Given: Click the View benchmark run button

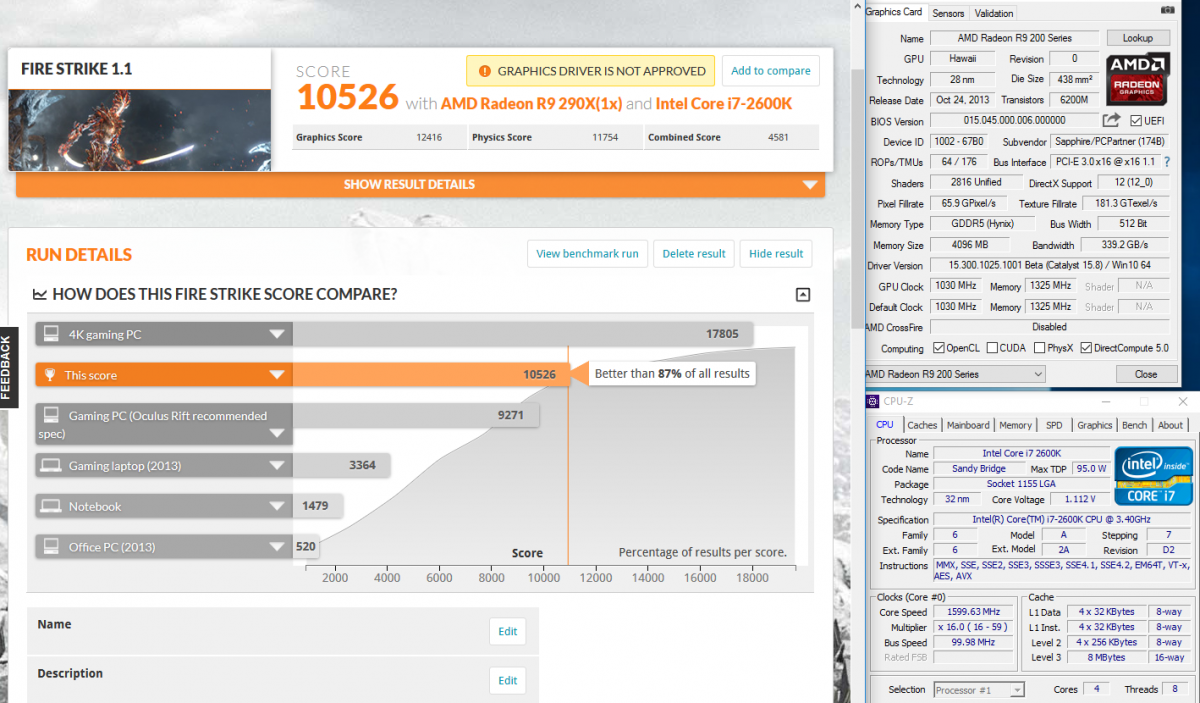Looking at the screenshot, I should coord(587,254).
